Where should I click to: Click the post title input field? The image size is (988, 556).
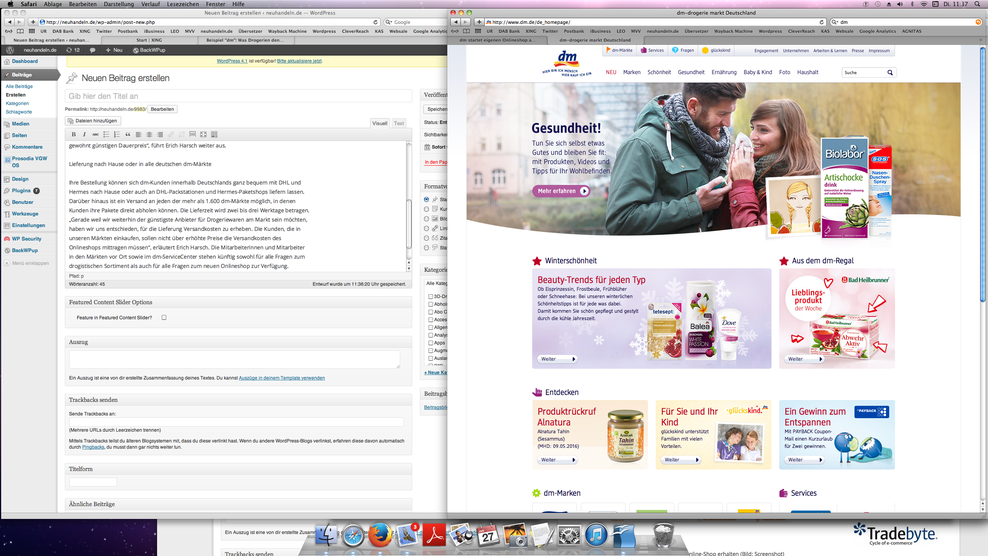click(238, 96)
